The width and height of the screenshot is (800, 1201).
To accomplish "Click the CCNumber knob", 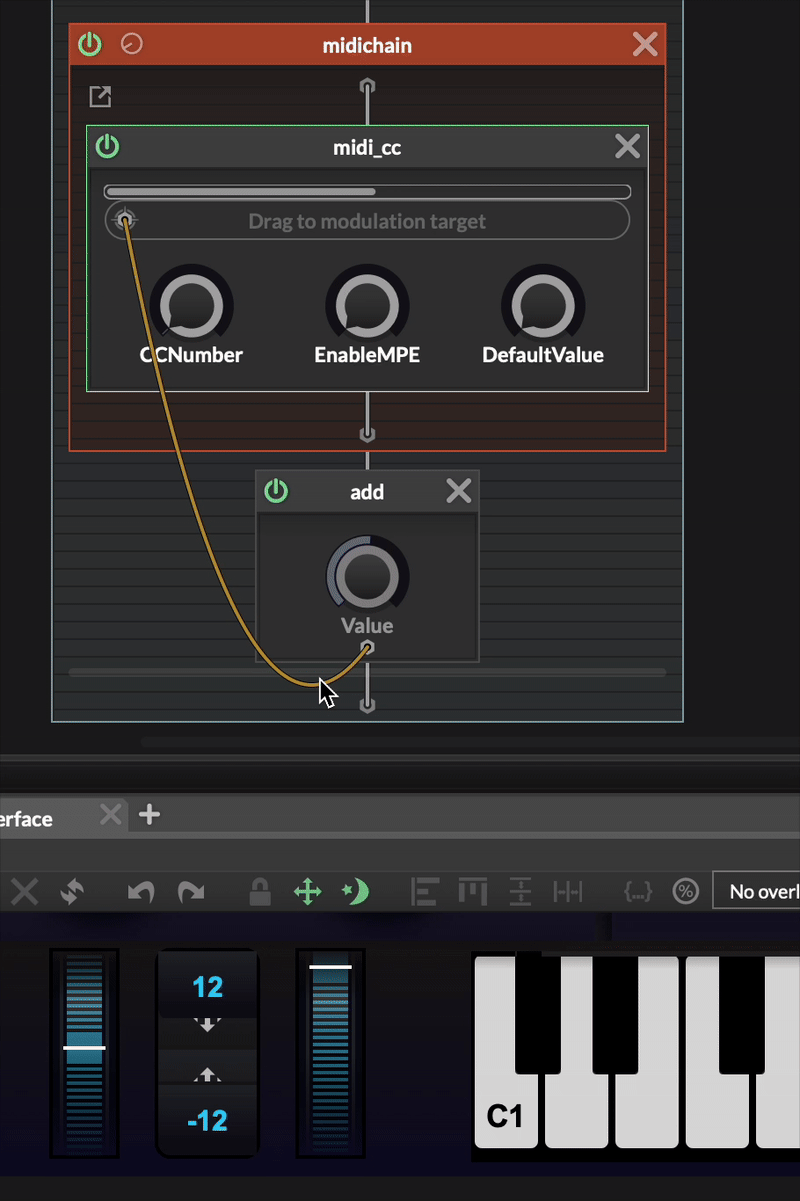I will click(191, 305).
